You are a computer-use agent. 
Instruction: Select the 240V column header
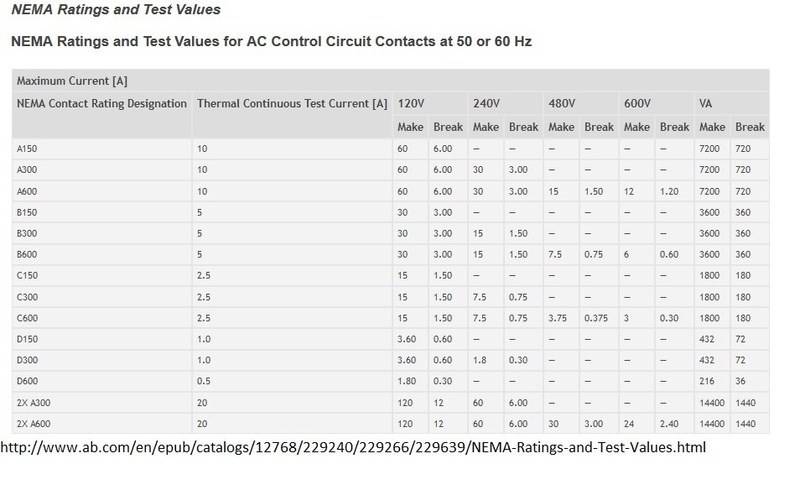coord(487,103)
